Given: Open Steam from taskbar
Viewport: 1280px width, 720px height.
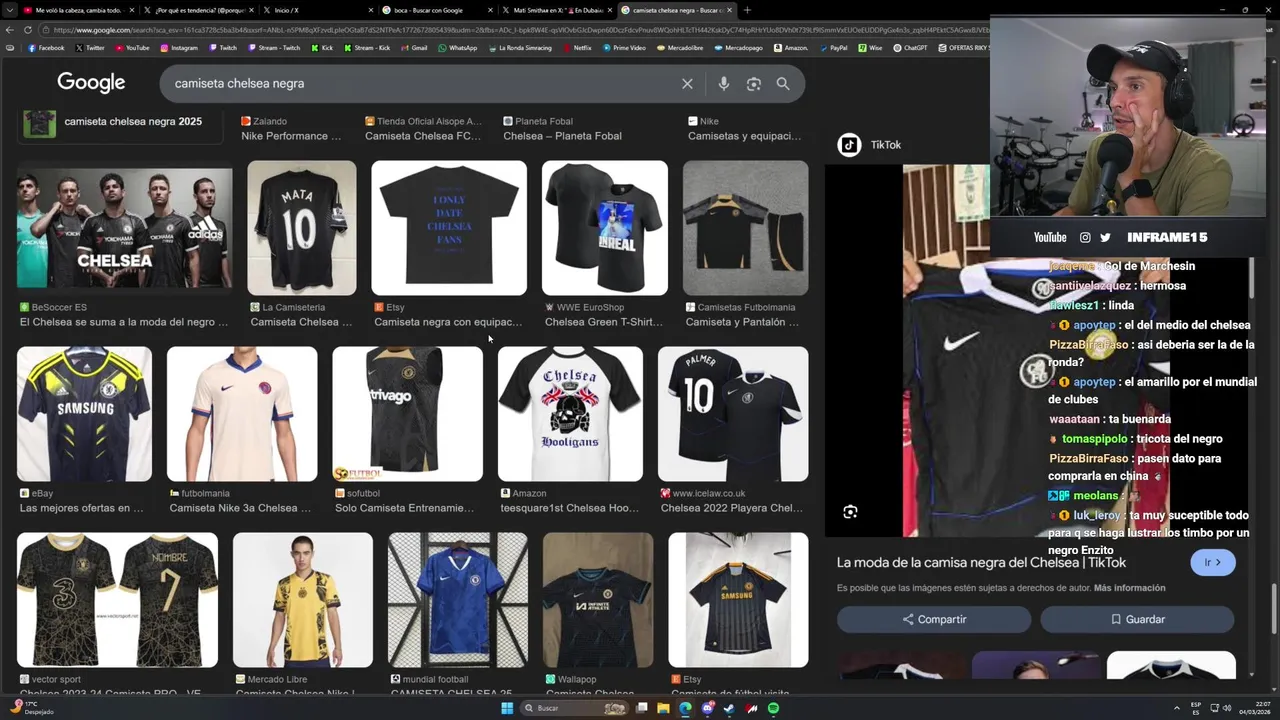Looking at the screenshot, I should point(729,708).
